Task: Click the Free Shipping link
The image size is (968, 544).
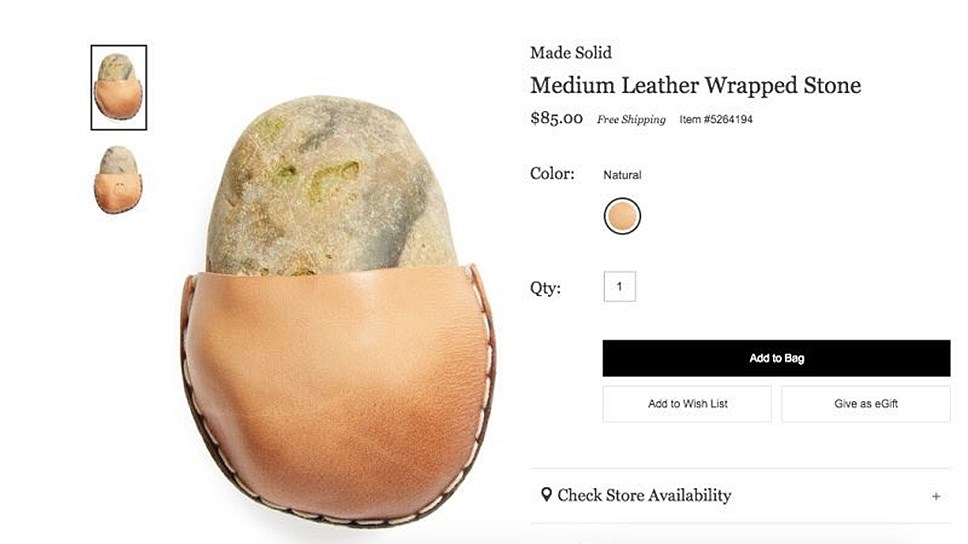Action: [x=631, y=119]
